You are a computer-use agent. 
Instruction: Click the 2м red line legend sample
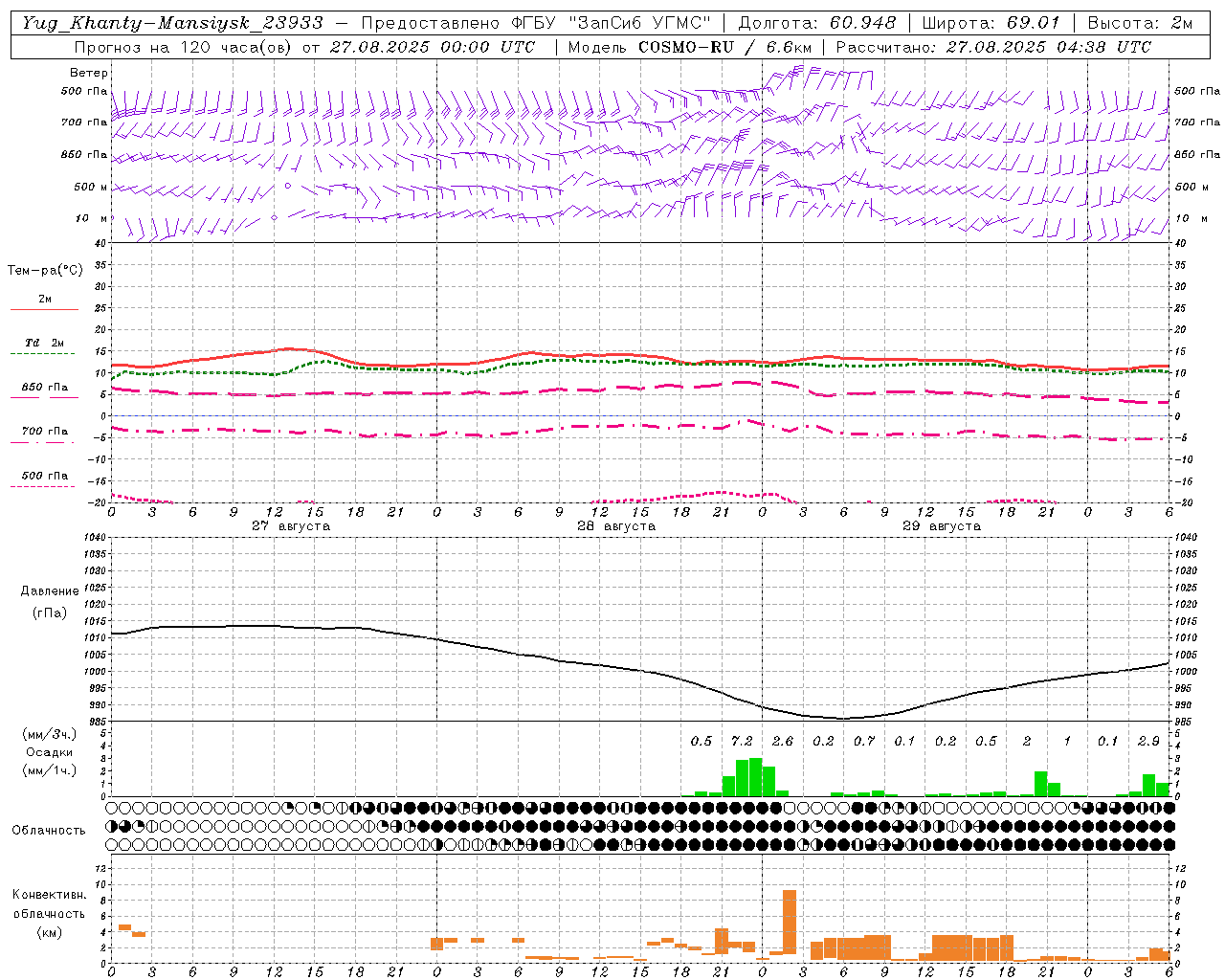click(44, 309)
